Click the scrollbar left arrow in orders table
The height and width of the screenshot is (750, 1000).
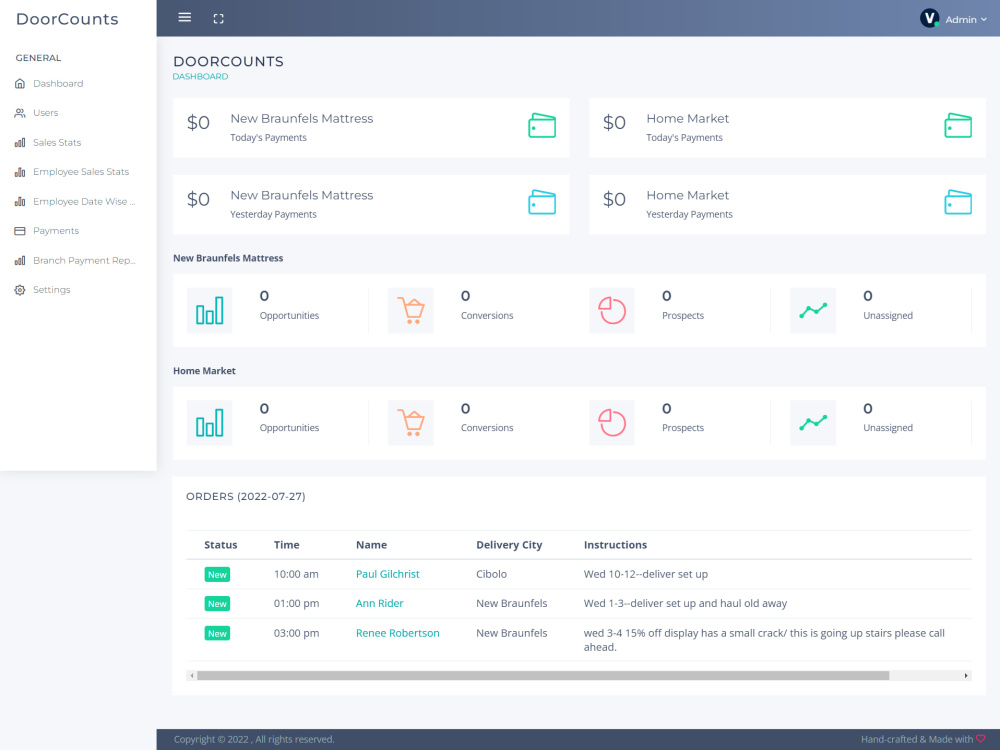[x=191, y=675]
